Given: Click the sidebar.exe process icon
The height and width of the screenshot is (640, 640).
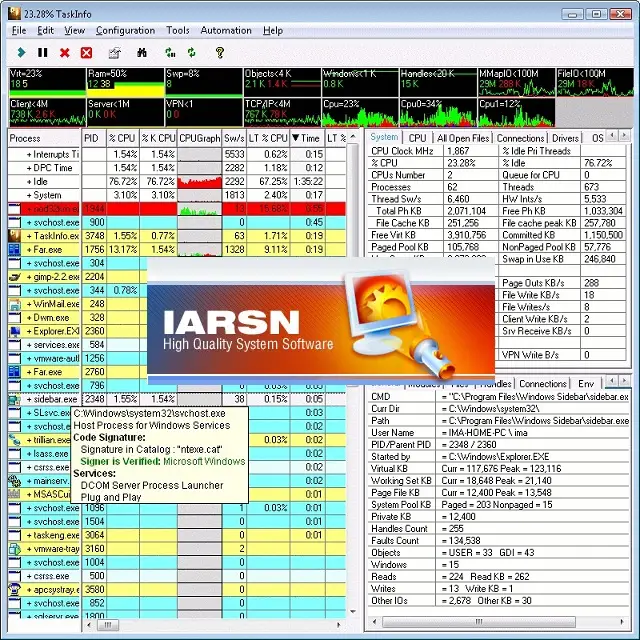Looking at the screenshot, I should [x=15, y=399].
